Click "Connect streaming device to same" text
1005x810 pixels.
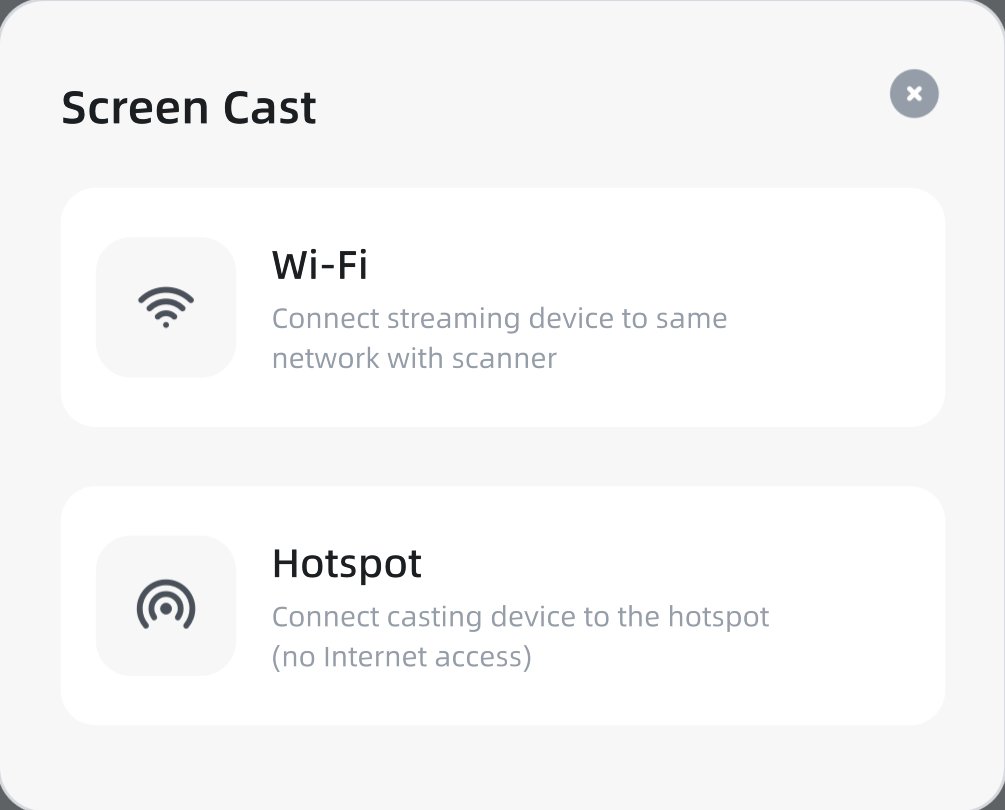click(499, 319)
